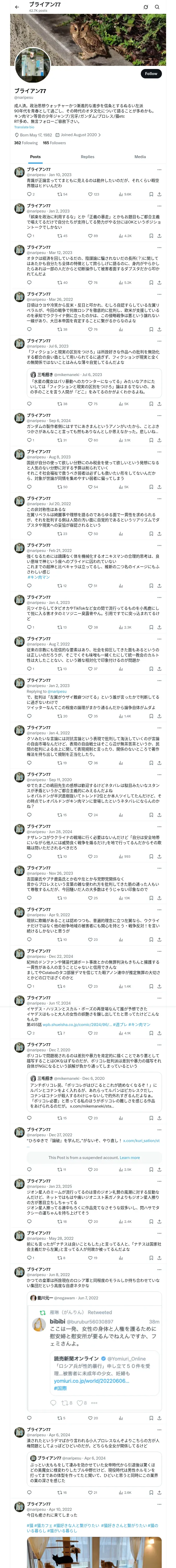Click the Grok icon beside search
The height and width of the screenshot is (1568, 176).
[x=146, y=7]
